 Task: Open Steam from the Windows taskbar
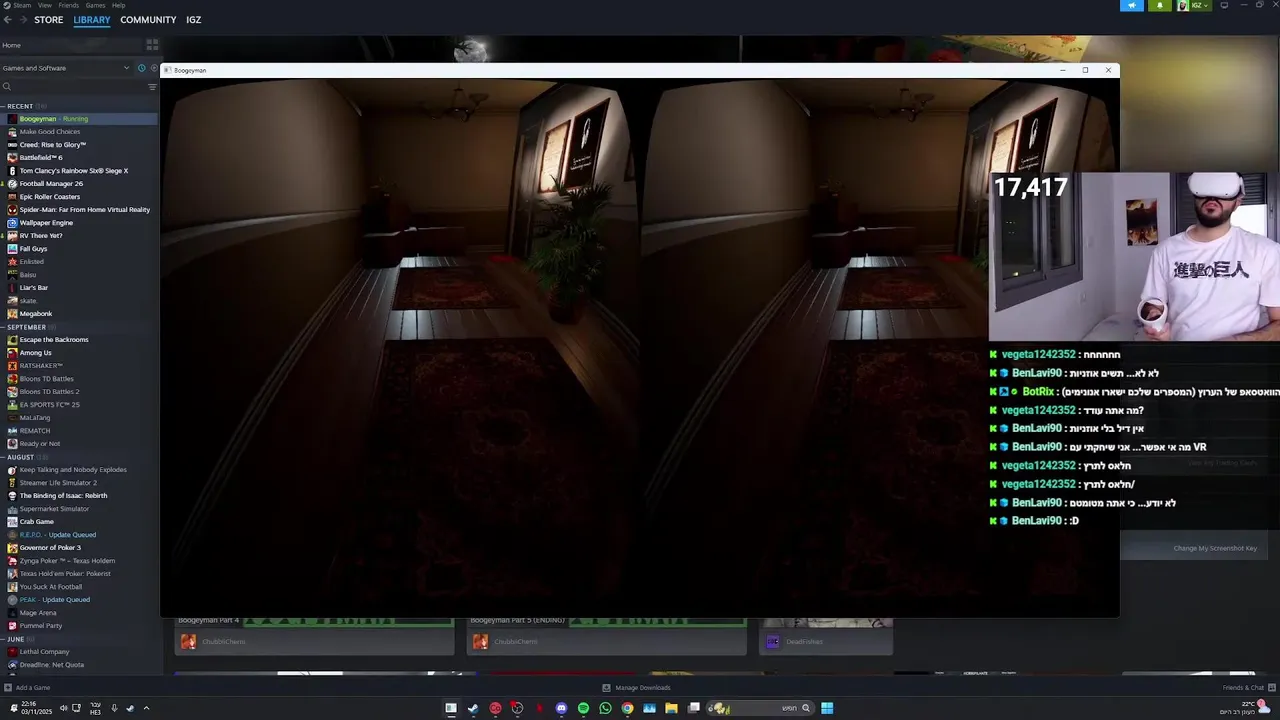click(x=473, y=708)
